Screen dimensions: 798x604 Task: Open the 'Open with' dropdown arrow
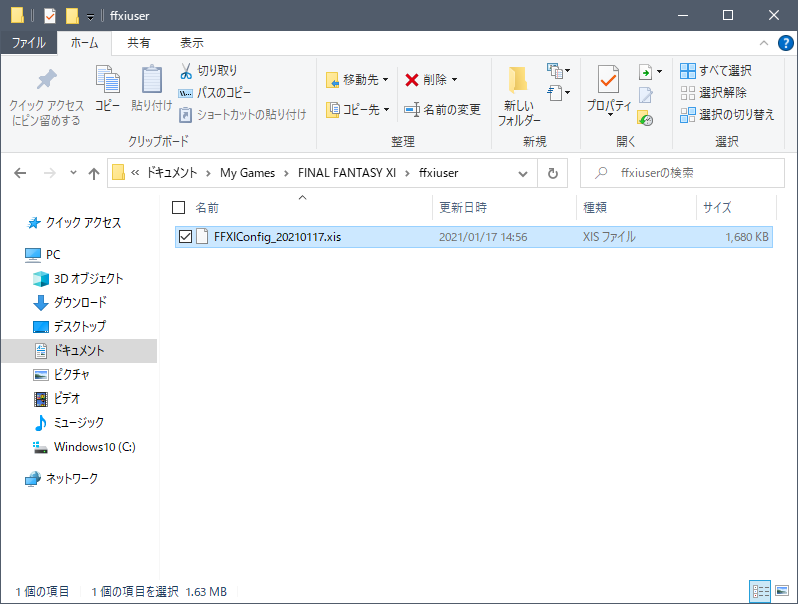tap(659, 72)
